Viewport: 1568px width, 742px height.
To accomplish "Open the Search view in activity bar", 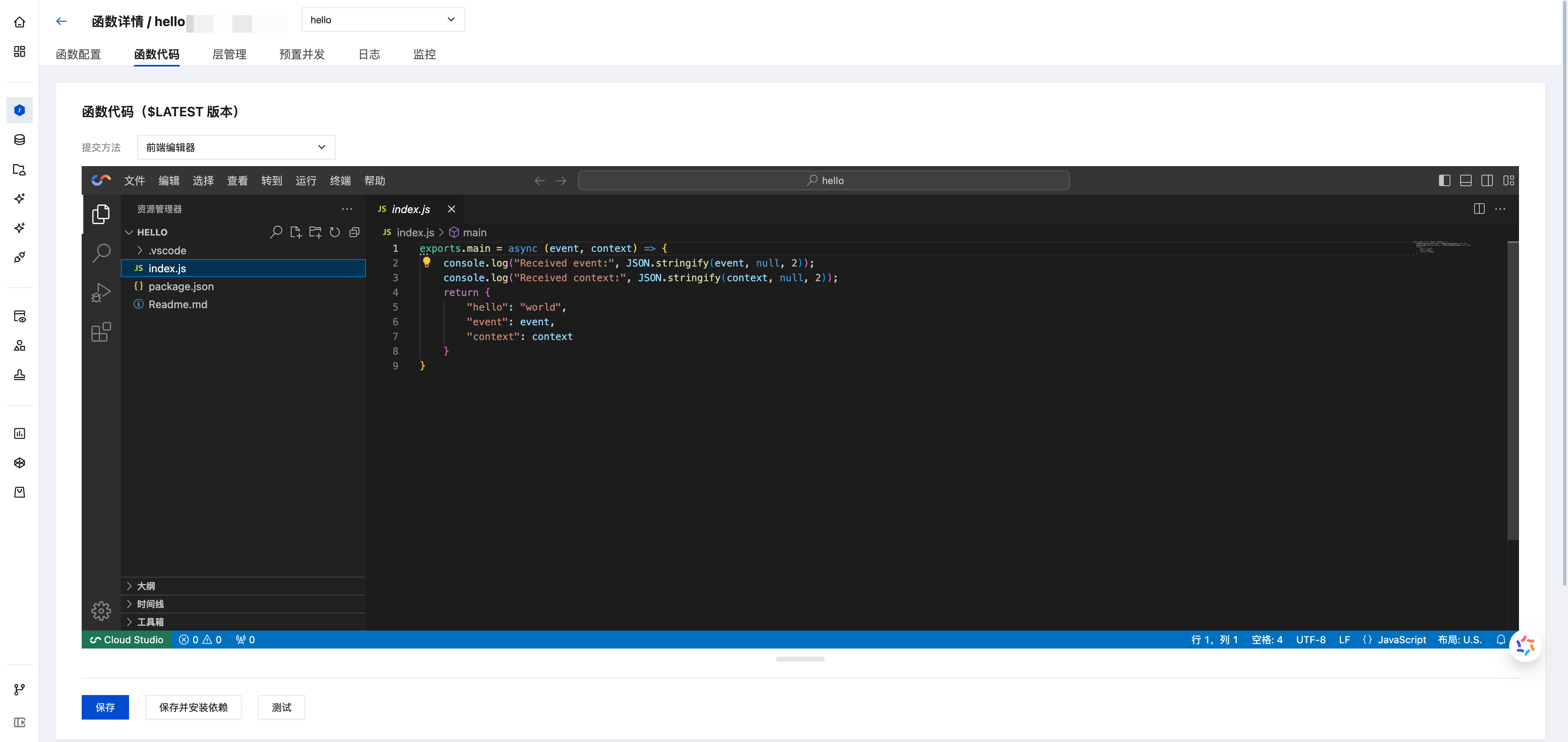I will pos(101,253).
